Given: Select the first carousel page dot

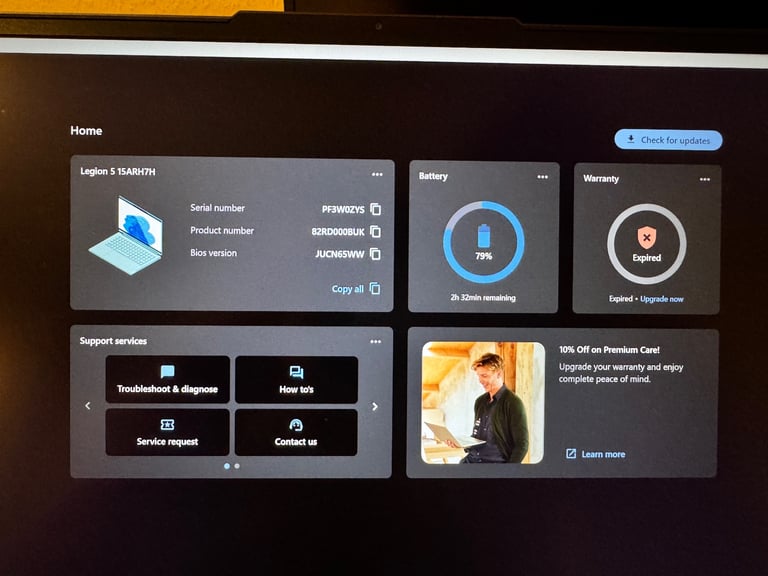Looking at the screenshot, I should (227, 466).
